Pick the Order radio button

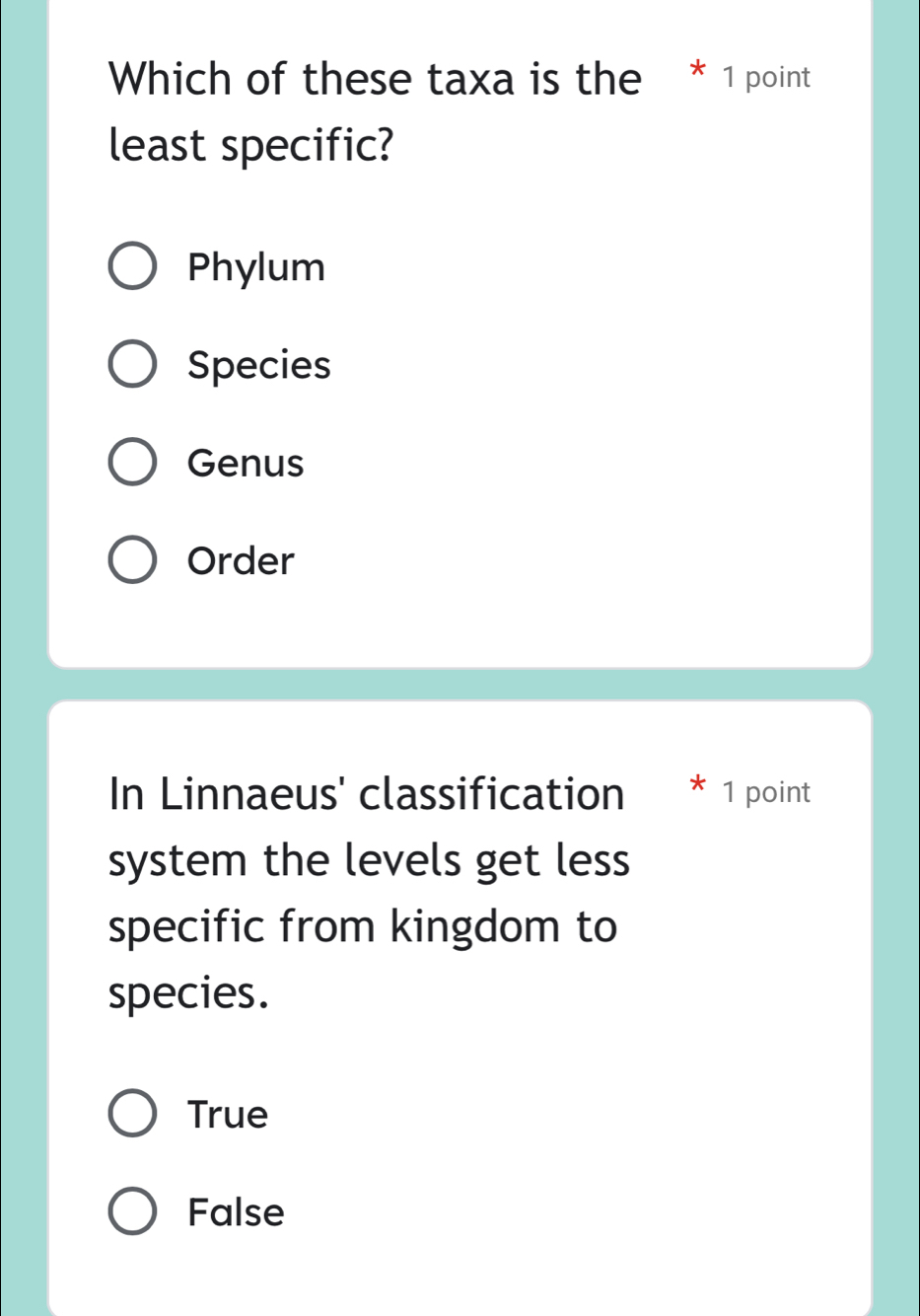(x=131, y=560)
